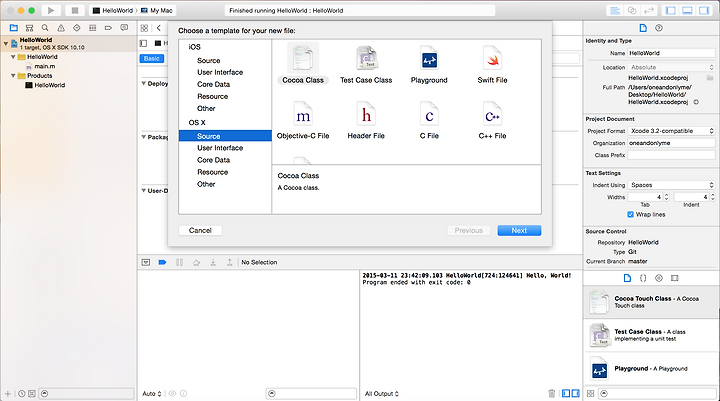The width and height of the screenshot is (720, 401).
Task: Open the File Template library
Action: [x=627, y=278]
